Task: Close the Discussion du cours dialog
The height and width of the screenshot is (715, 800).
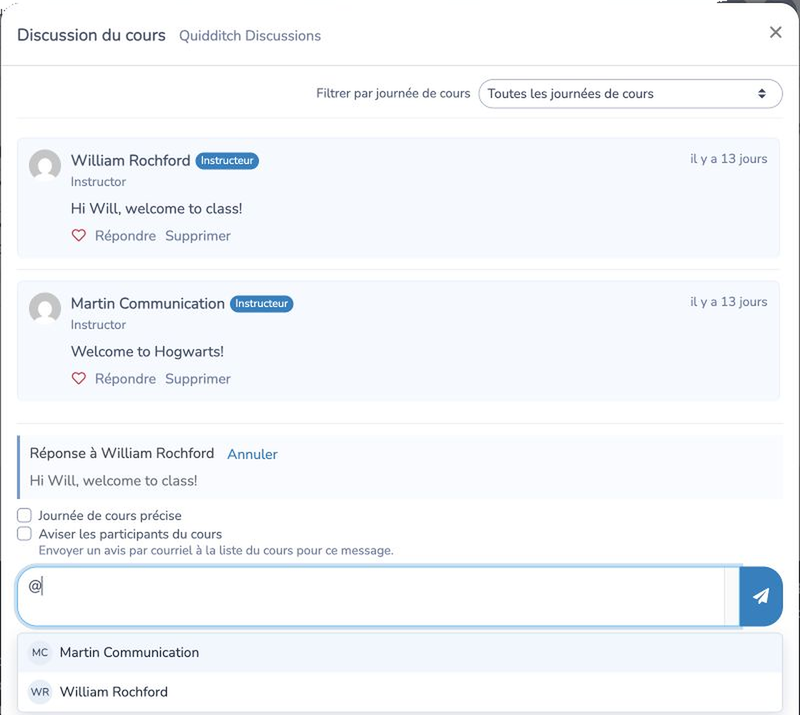Action: coord(776,32)
